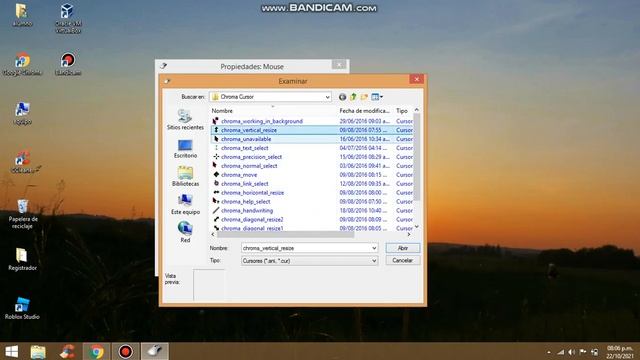Click the scroll down arrow in file list
640x360 pixels.
[x=417, y=227]
